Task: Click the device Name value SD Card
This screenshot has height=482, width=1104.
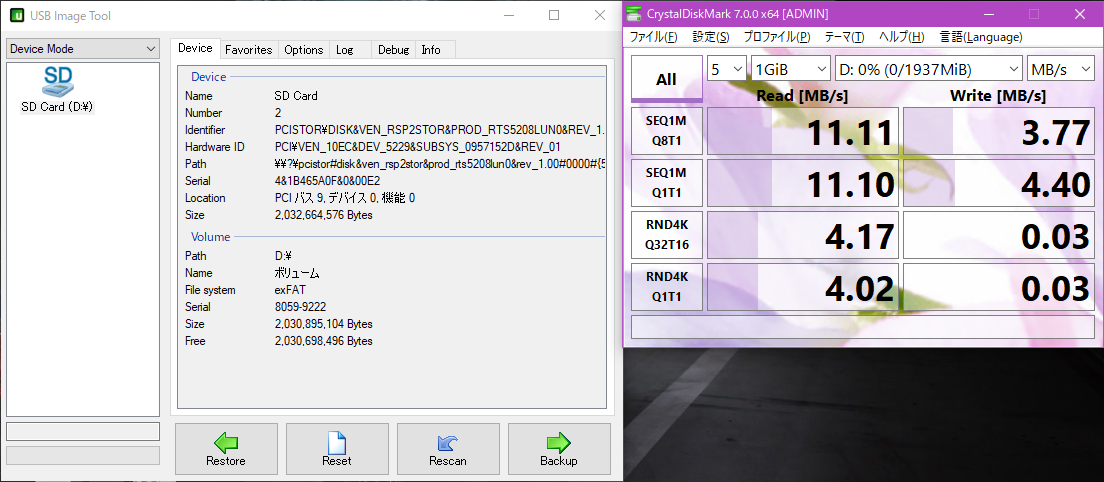Action: [296, 96]
